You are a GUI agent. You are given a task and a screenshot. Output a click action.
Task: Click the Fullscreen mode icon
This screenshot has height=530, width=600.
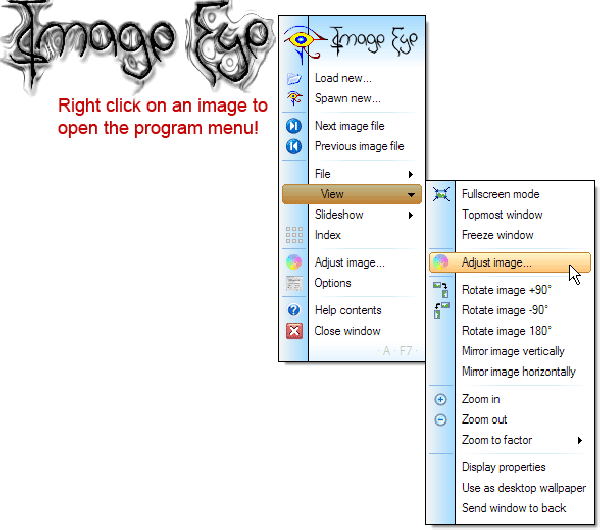[441, 194]
